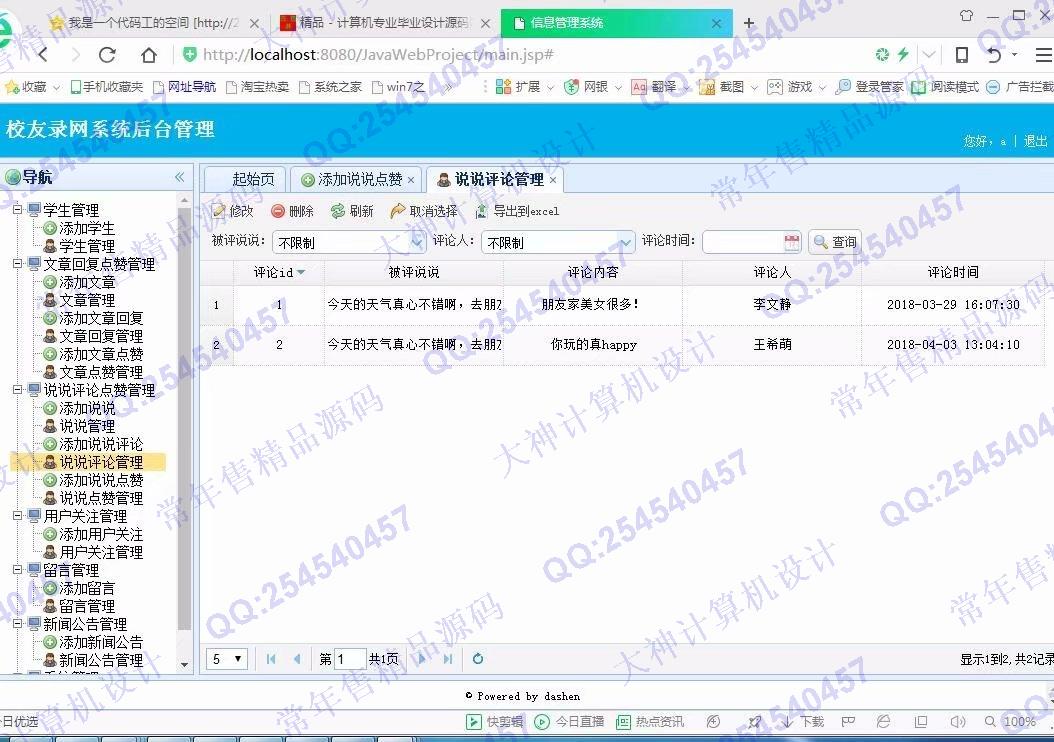
Task: Close the 添加说说点赞 tab
Action: click(x=411, y=180)
